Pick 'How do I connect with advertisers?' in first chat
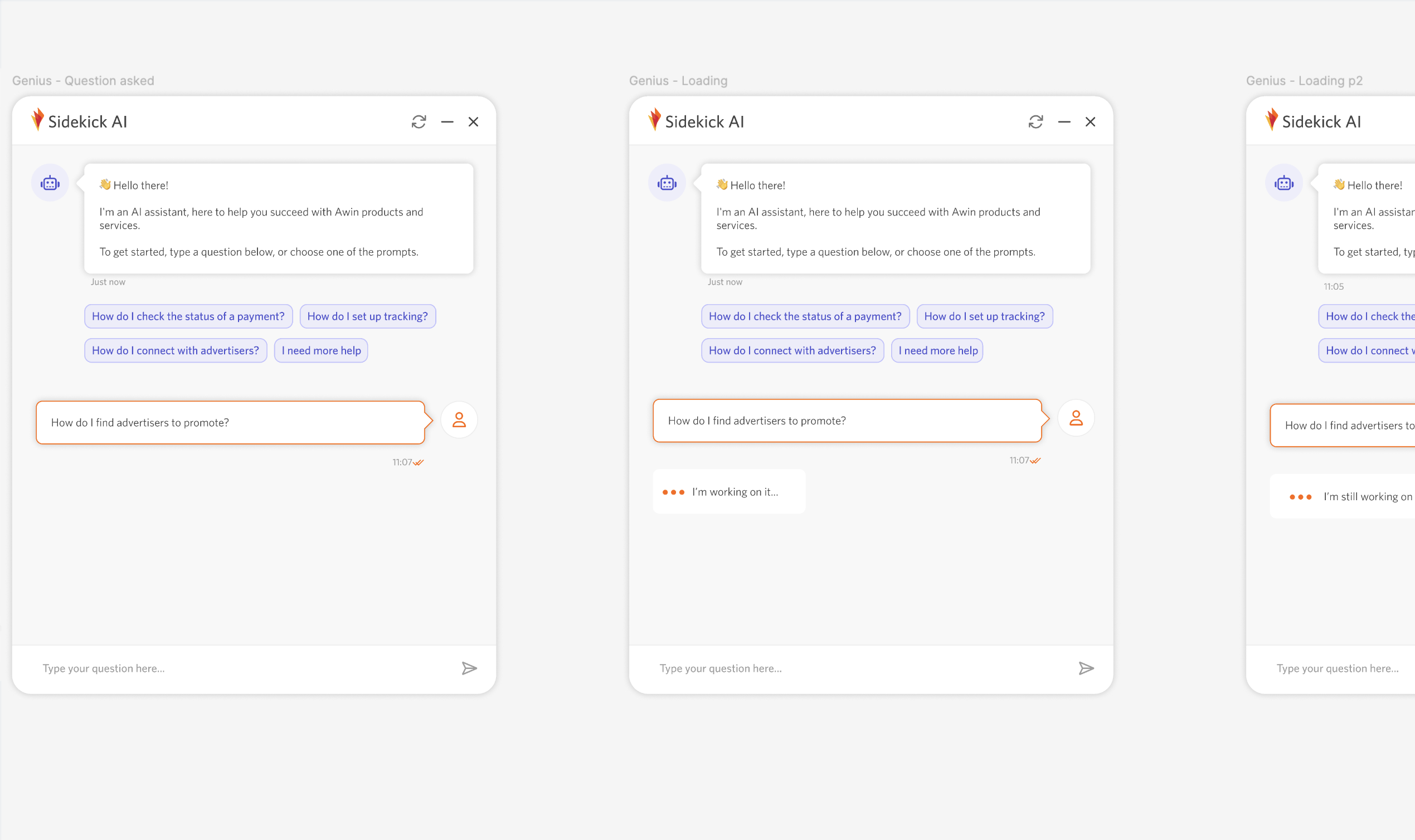The height and width of the screenshot is (840, 1415). coord(176,351)
